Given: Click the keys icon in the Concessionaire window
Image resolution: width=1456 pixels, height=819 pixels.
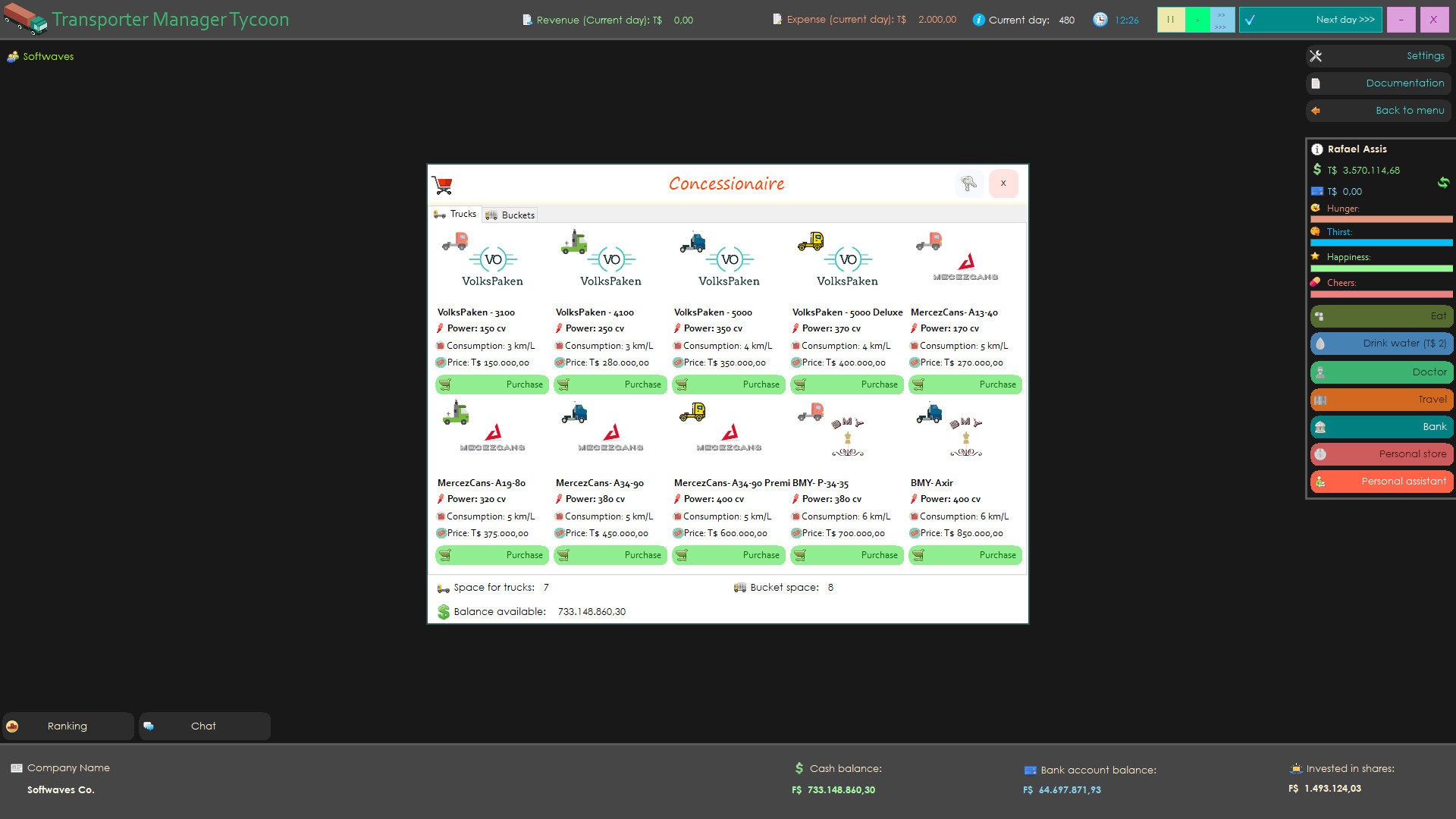Looking at the screenshot, I should (x=969, y=184).
